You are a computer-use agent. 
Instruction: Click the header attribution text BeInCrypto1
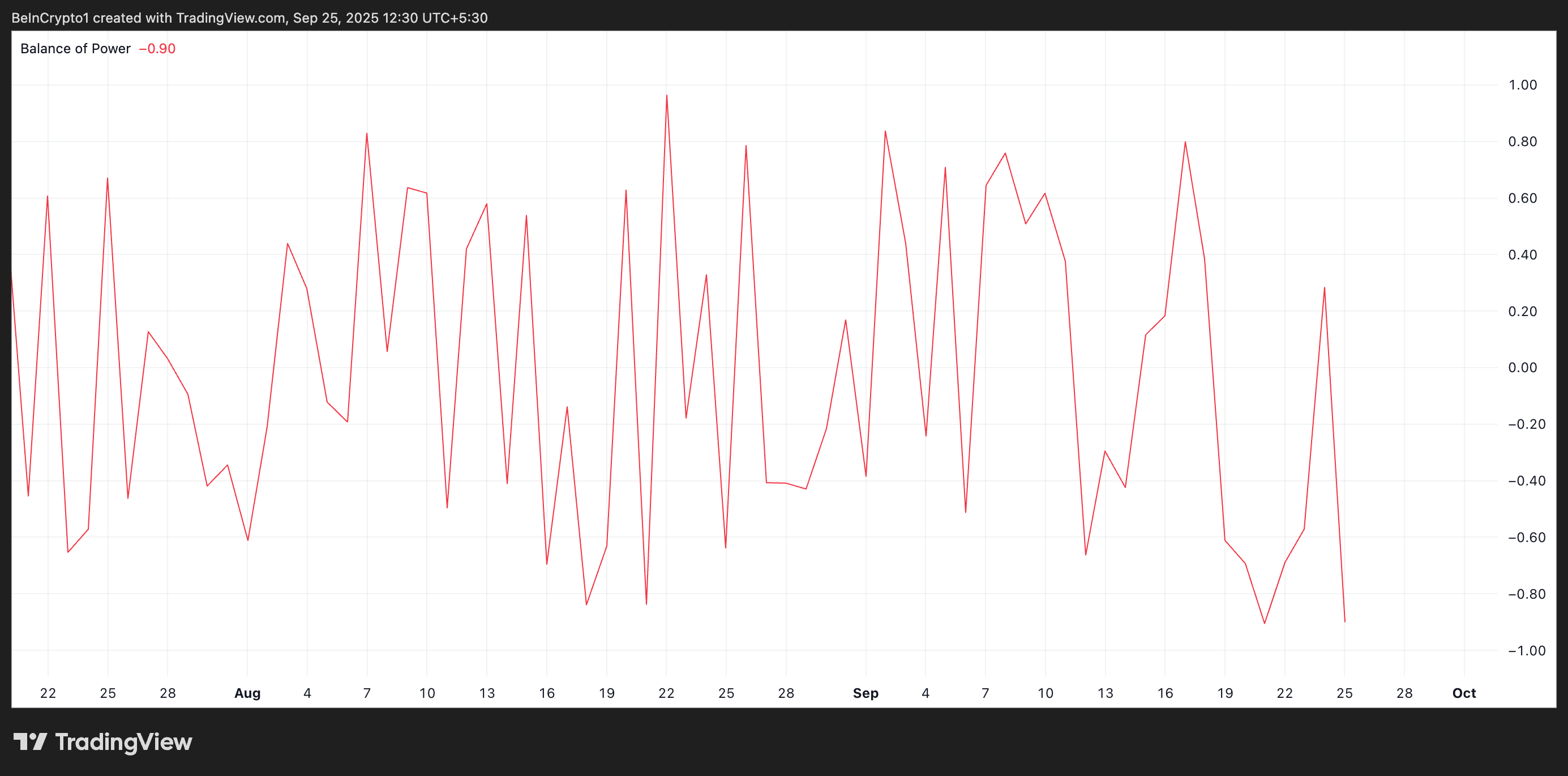tap(50, 18)
